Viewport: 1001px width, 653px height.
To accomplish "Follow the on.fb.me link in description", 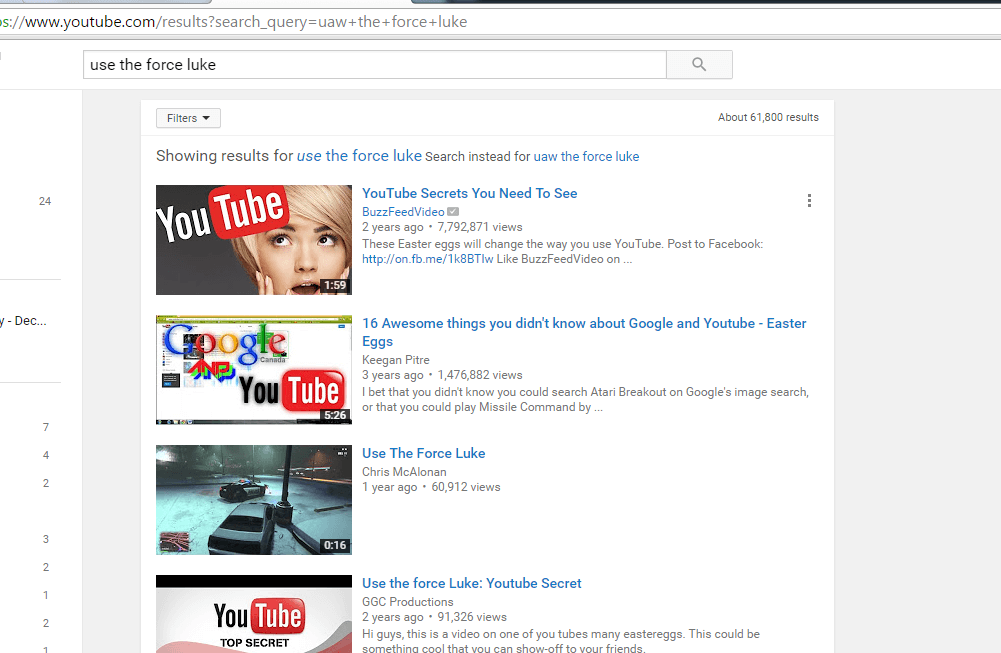I will [x=427, y=259].
